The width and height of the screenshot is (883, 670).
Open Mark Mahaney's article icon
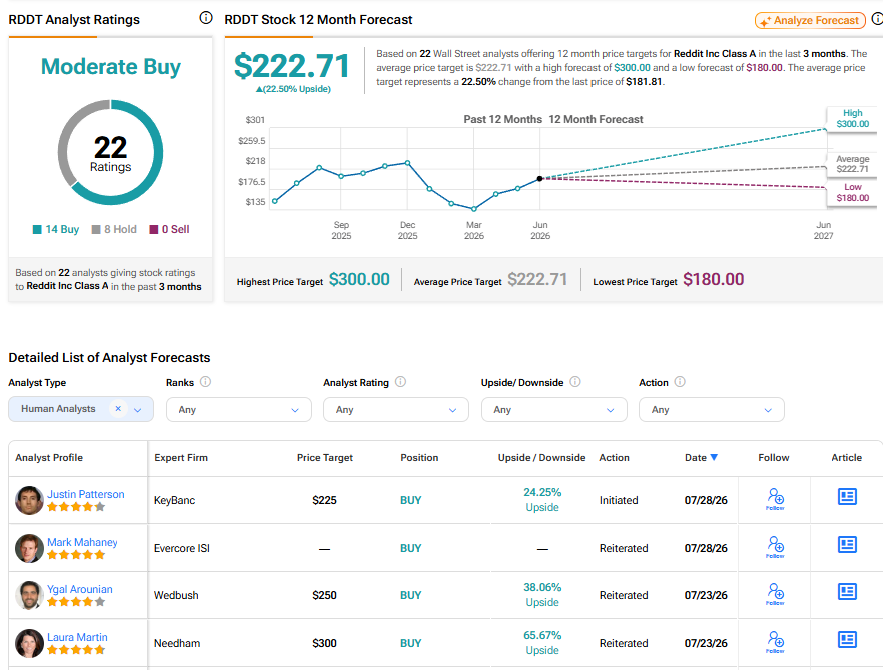847,544
